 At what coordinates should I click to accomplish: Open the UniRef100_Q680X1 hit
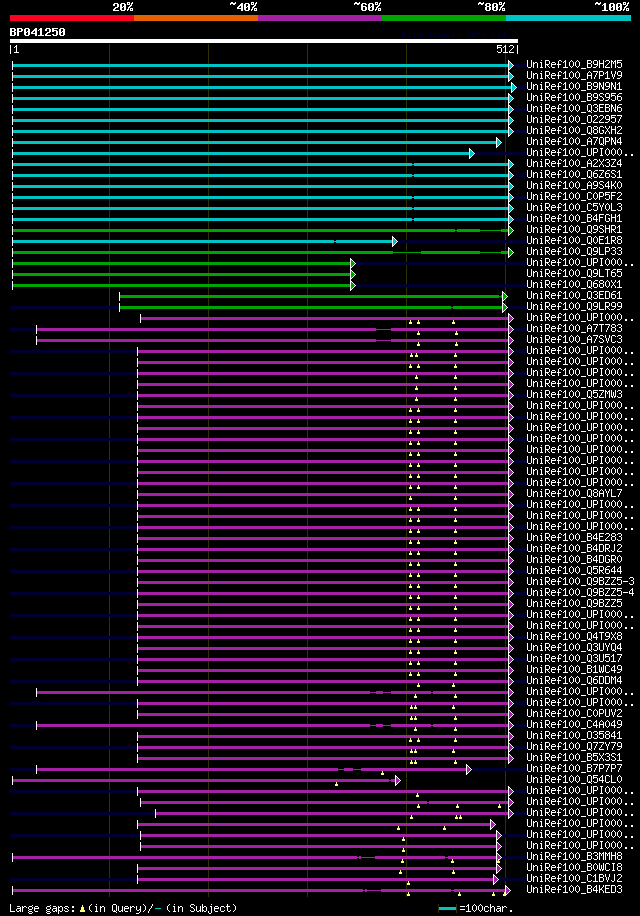click(574, 284)
